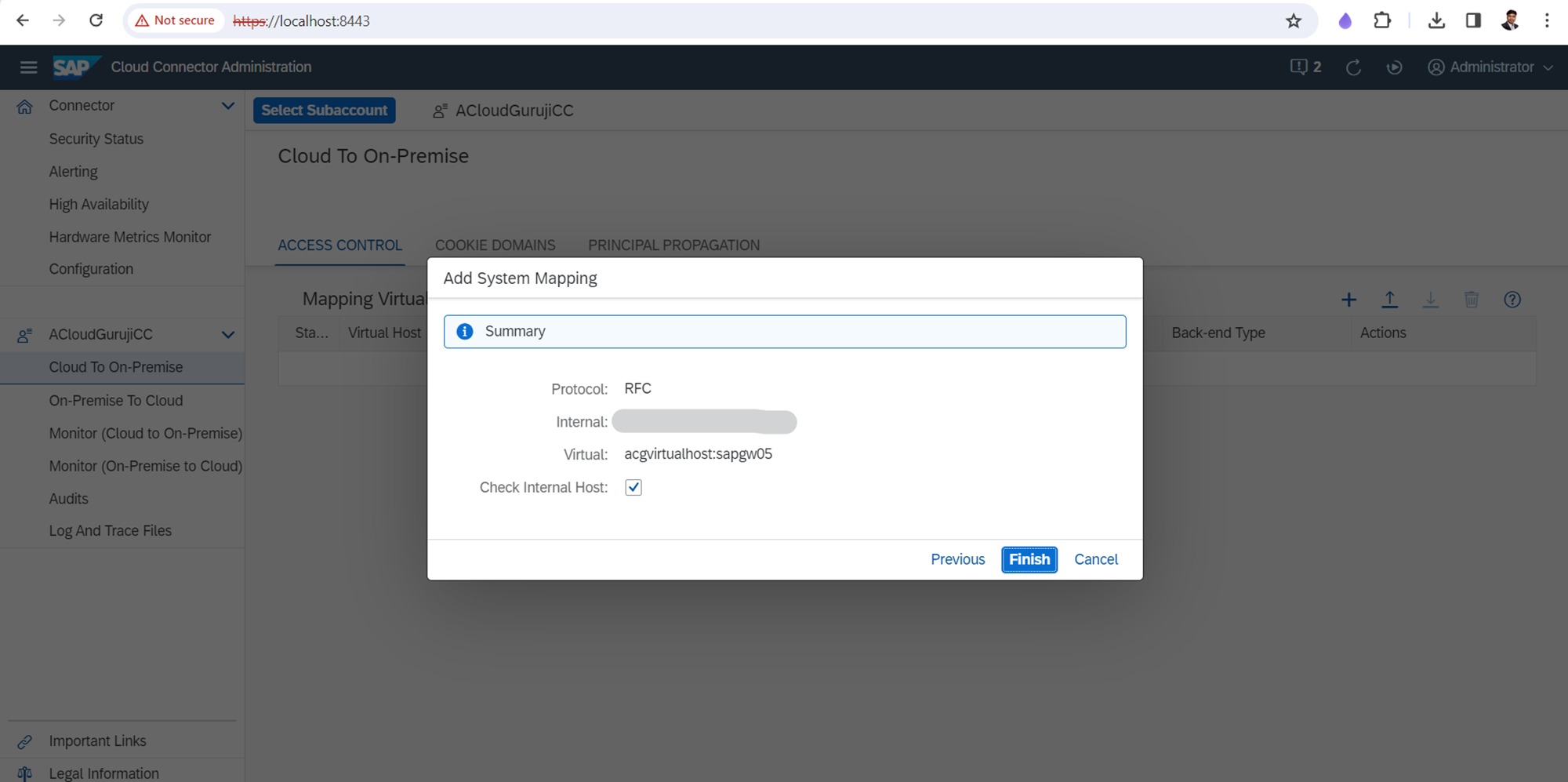Collapse the ACloudGurujiCC subaccount chevron
Image resolution: width=1568 pixels, height=782 pixels.
pyautogui.click(x=227, y=335)
